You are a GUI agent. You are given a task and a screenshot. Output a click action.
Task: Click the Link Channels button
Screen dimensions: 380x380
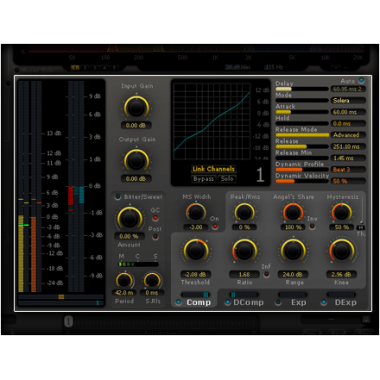[x=213, y=169]
